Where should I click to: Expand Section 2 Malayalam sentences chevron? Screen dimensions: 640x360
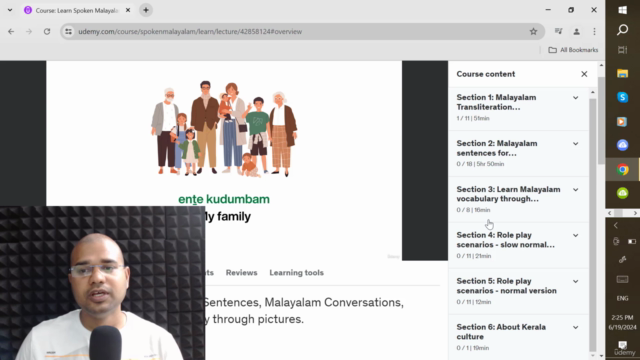coord(576,144)
